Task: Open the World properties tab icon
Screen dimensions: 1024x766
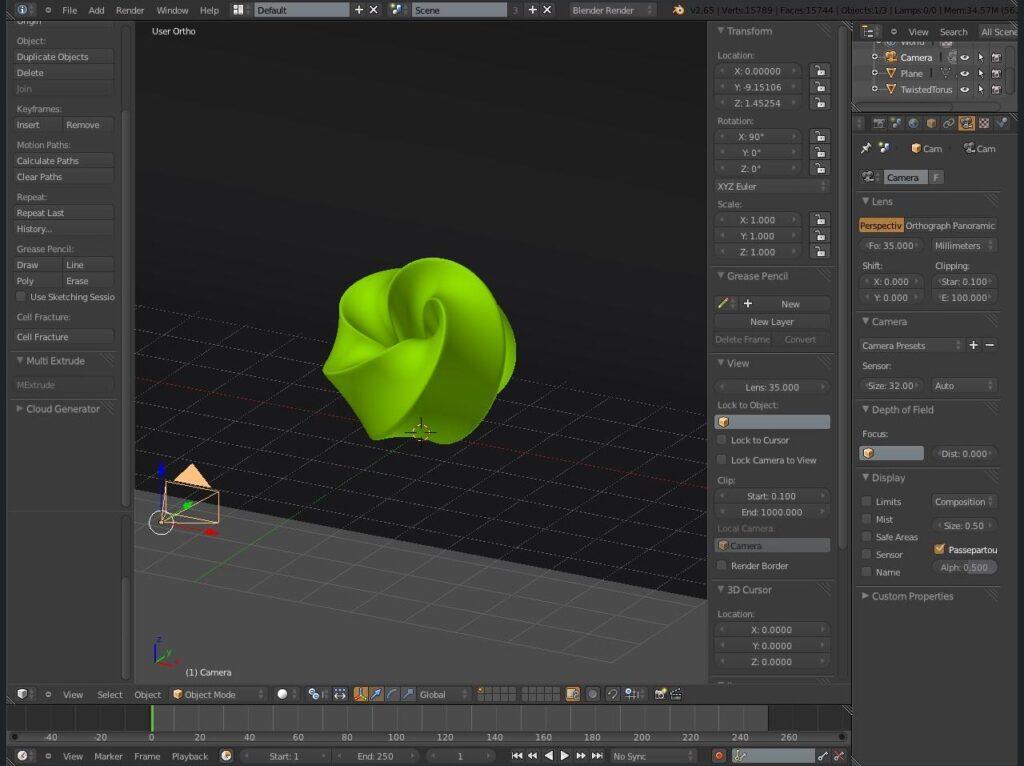Action: pyautogui.click(x=914, y=123)
